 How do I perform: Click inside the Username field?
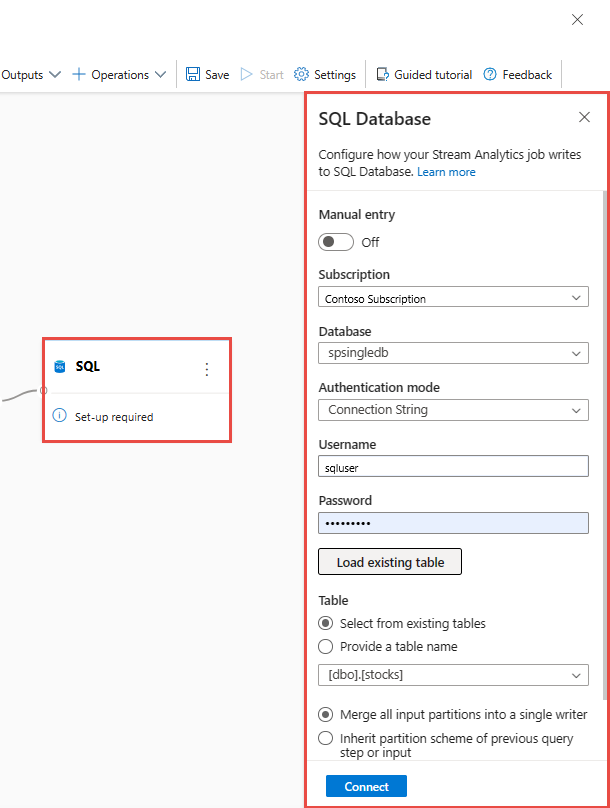[453, 466]
